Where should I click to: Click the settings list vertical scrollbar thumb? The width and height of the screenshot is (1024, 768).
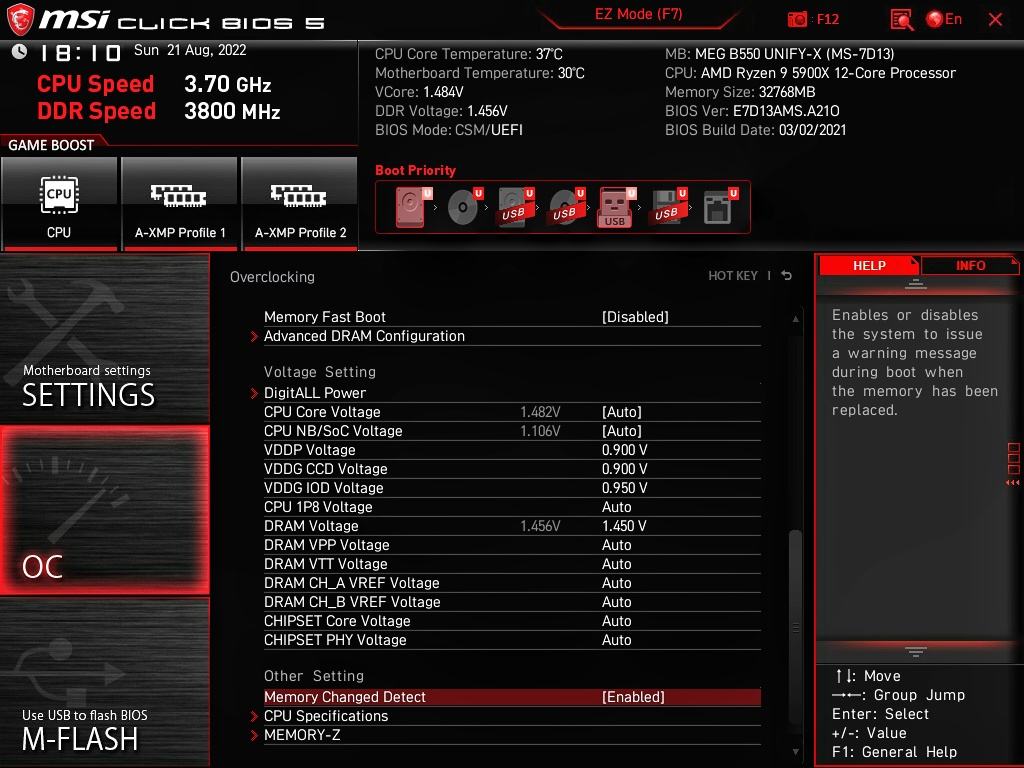[x=795, y=627]
